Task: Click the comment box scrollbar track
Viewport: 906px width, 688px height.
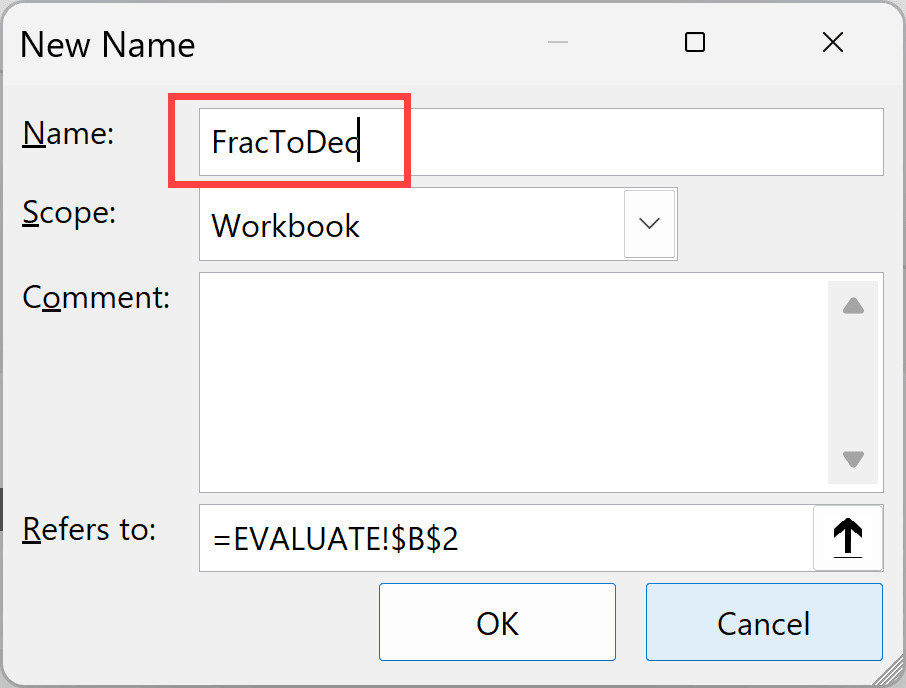Action: [853, 383]
